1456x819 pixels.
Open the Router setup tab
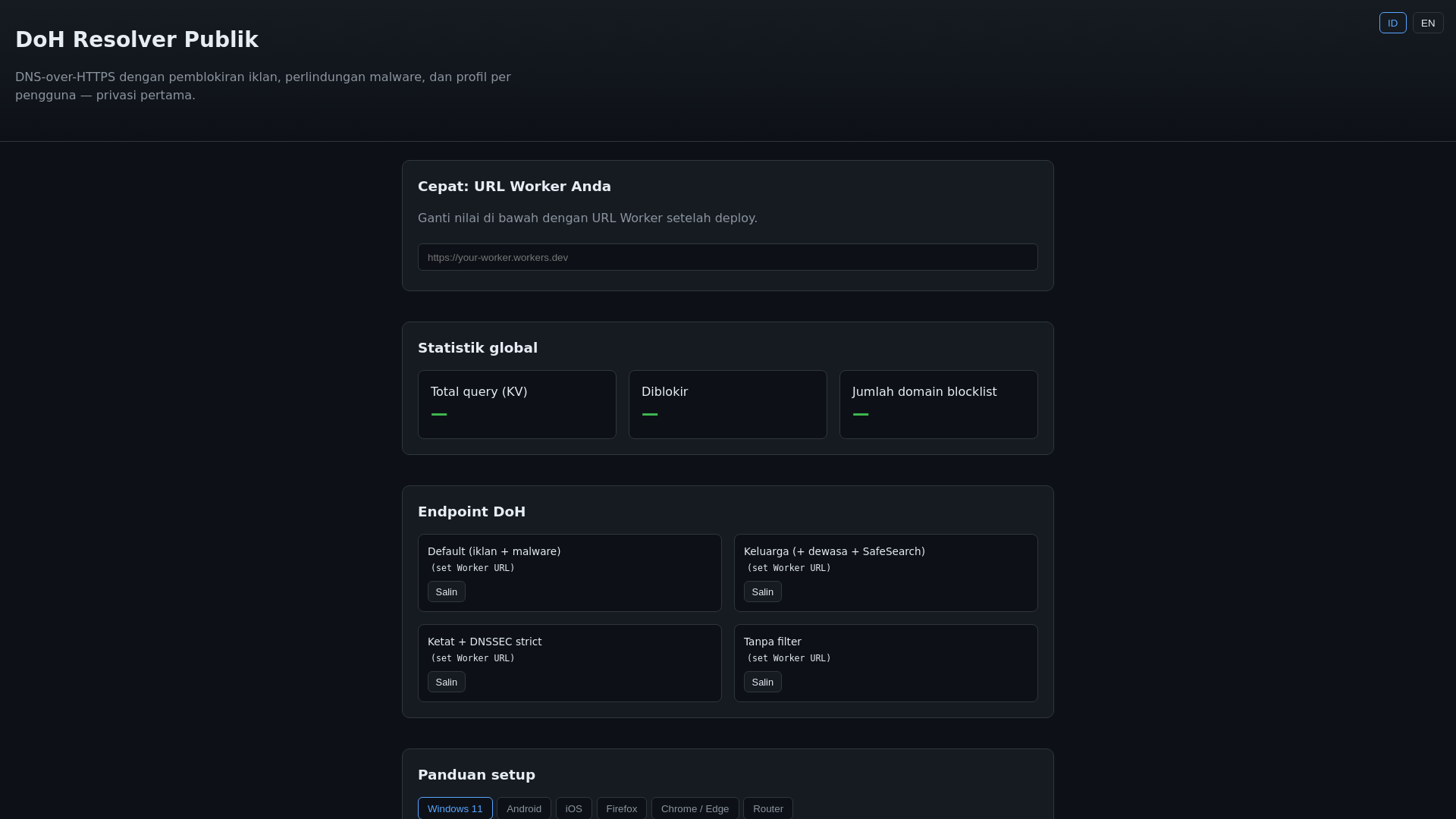pyautogui.click(x=768, y=808)
